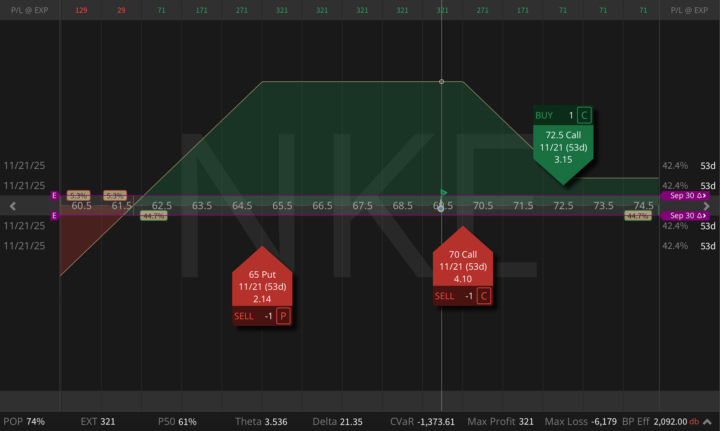Viewport: 720px width, 431px height.
Task: Click the SELL label on the 65 Put card
Action: pyautogui.click(x=243, y=316)
